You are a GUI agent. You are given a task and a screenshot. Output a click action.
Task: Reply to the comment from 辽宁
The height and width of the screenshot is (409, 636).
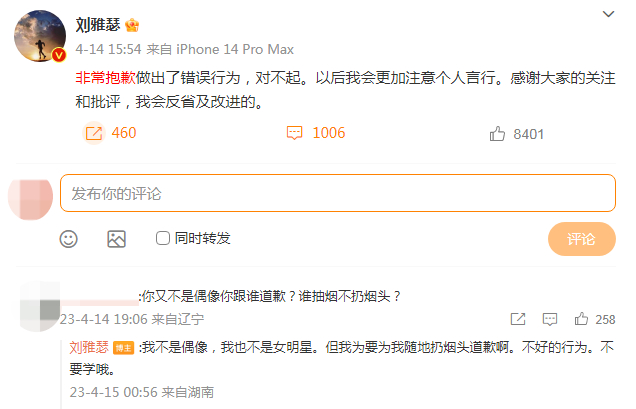click(x=550, y=319)
